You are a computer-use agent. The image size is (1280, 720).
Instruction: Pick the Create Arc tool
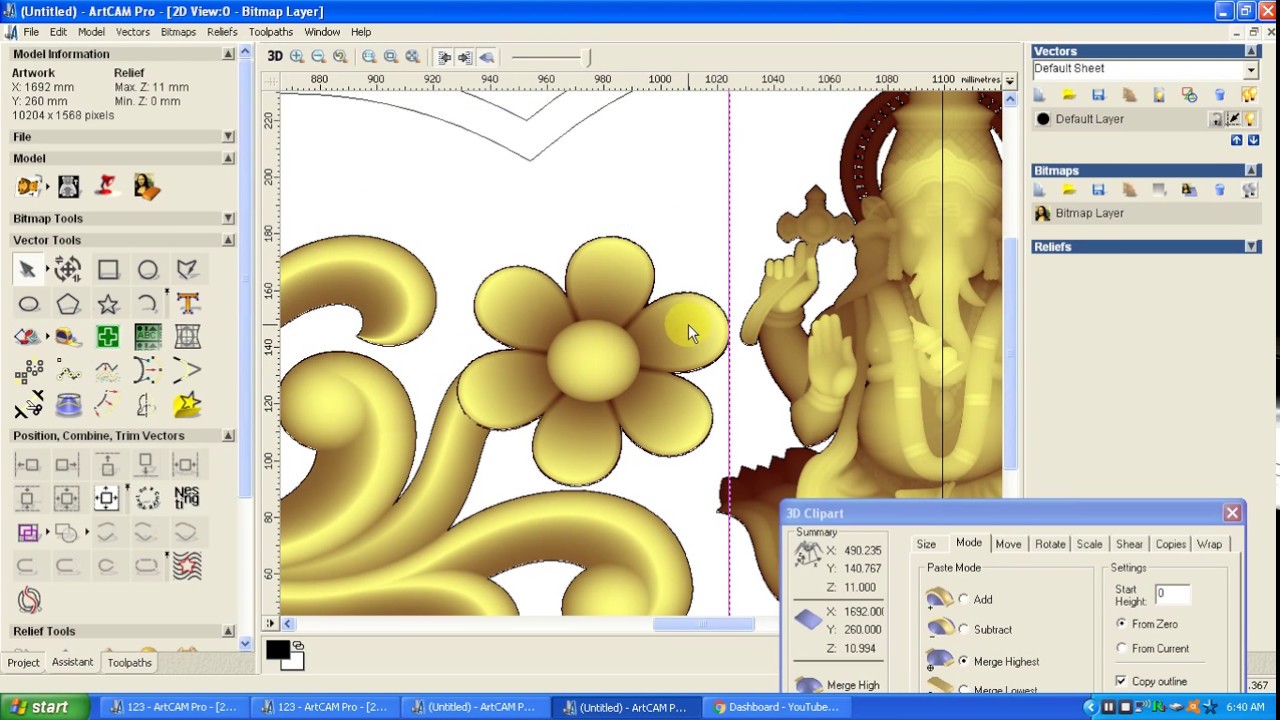pyautogui.click(x=148, y=303)
